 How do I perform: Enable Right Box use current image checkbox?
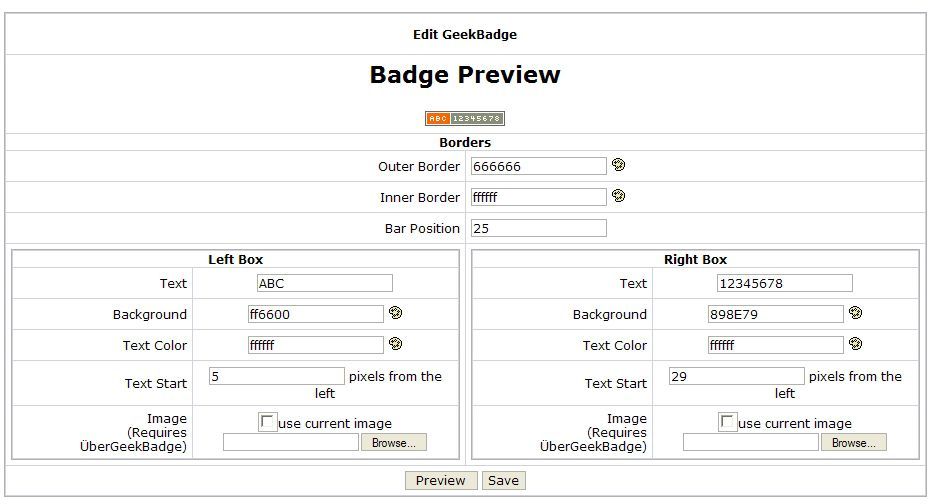pyautogui.click(x=727, y=422)
